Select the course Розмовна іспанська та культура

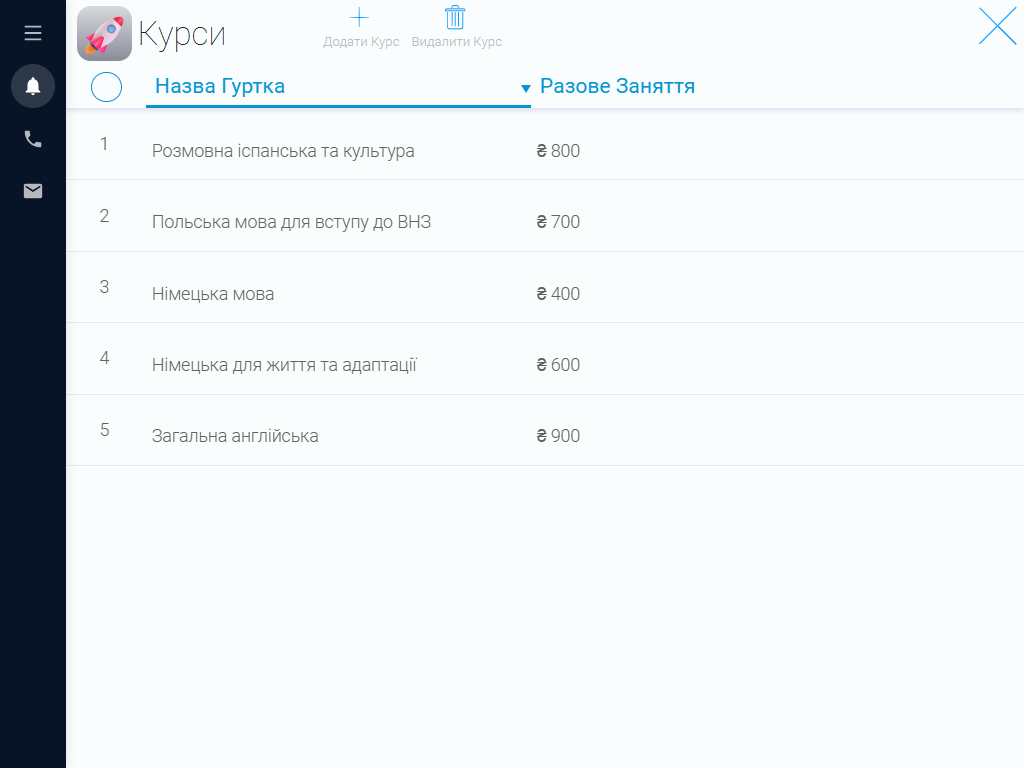click(283, 151)
